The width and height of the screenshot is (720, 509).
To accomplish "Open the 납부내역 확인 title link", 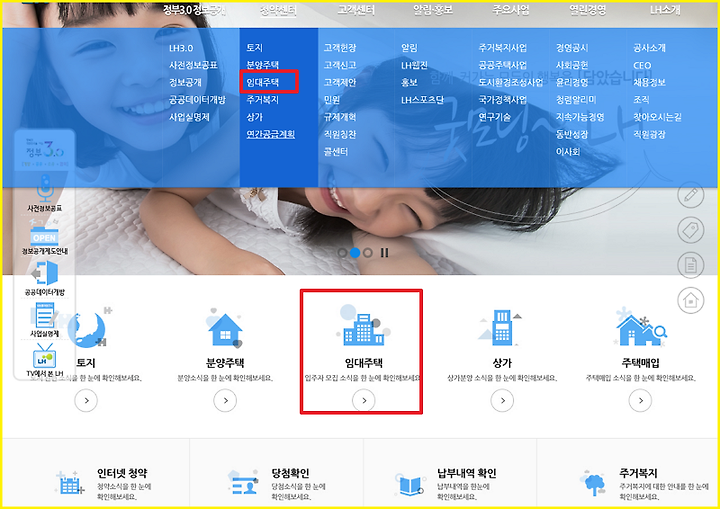I will pos(467,473).
